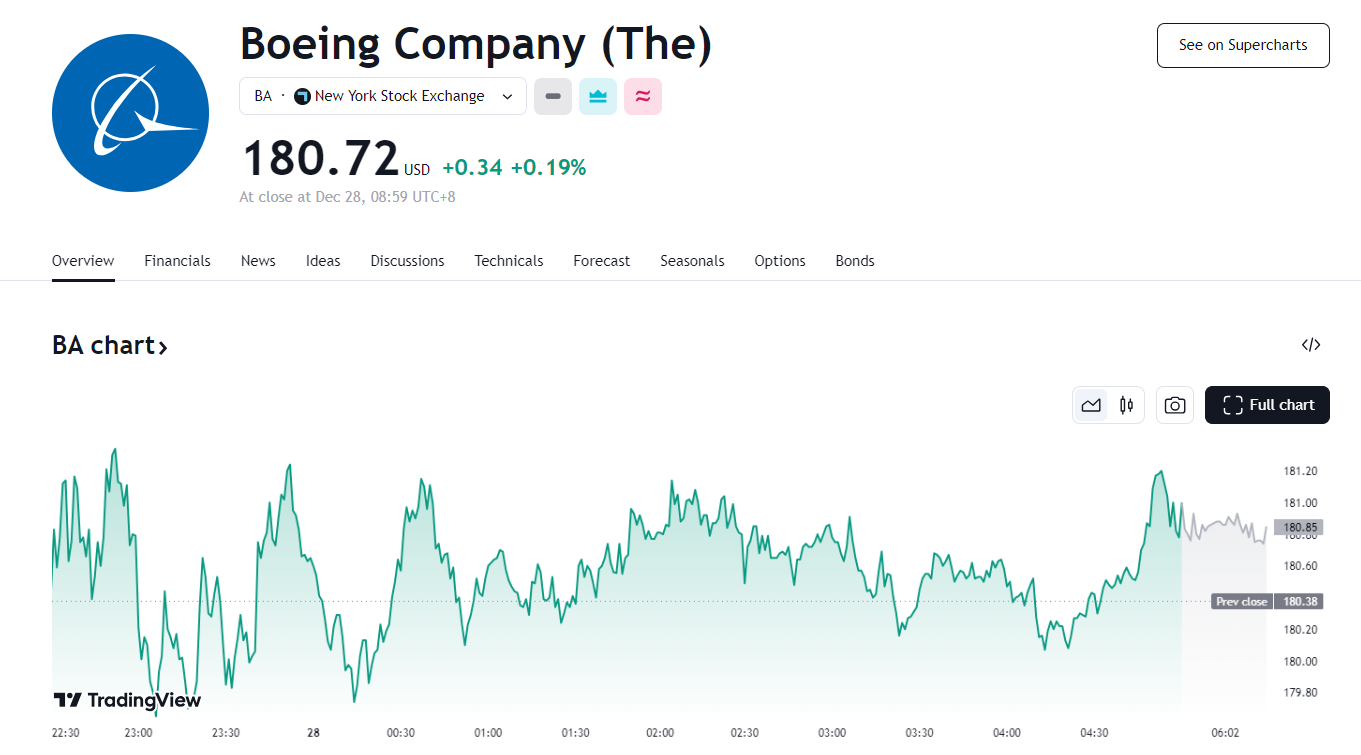
Task: Click the New York Stock Exchange icon
Action: [x=302, y=96]
